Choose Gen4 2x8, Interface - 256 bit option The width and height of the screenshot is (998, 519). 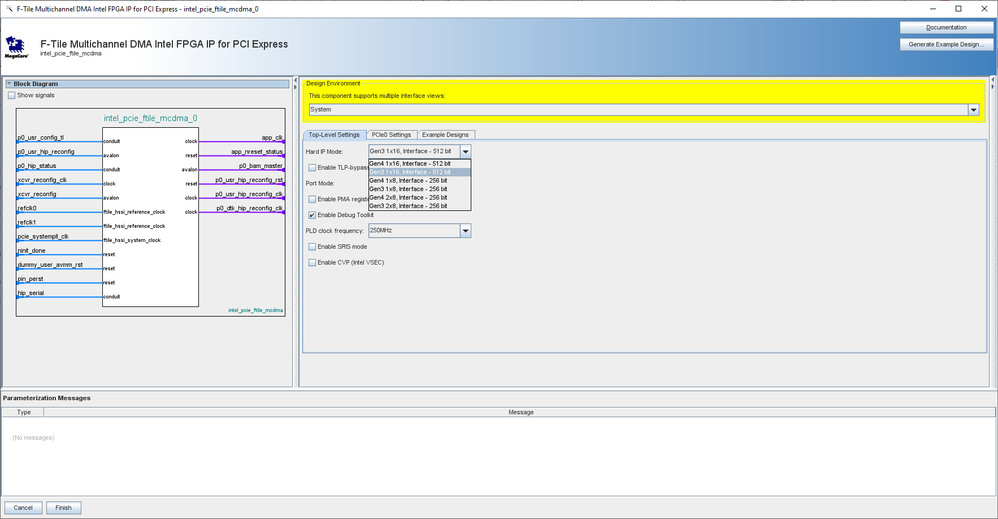409,197
